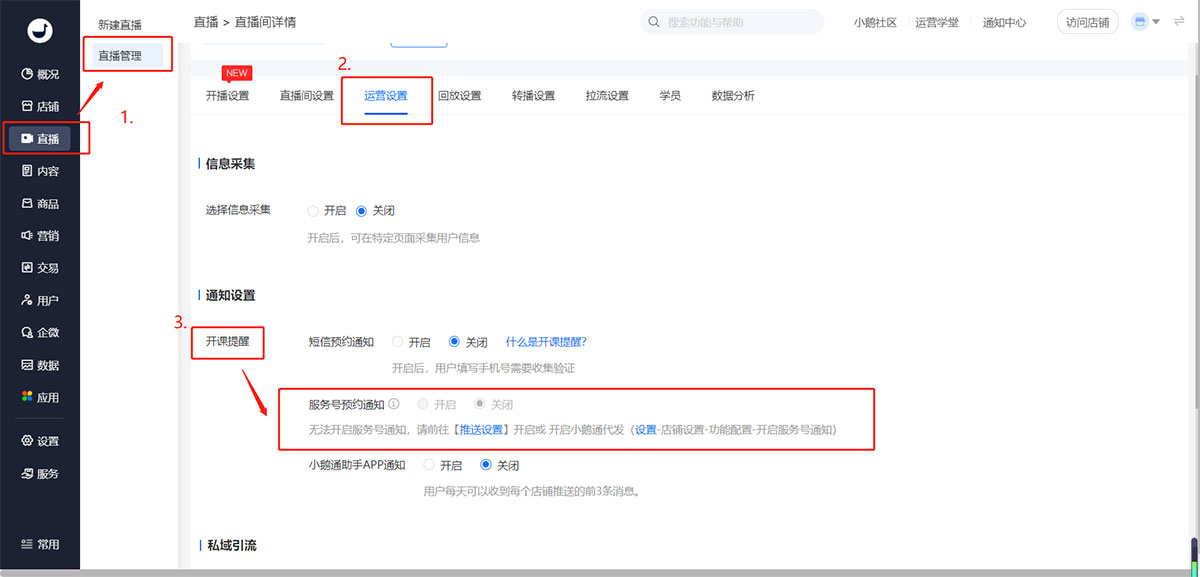Open 营销 marketing section in sidebar
The height and width of the screenshot is (577, 1200).
40,236
